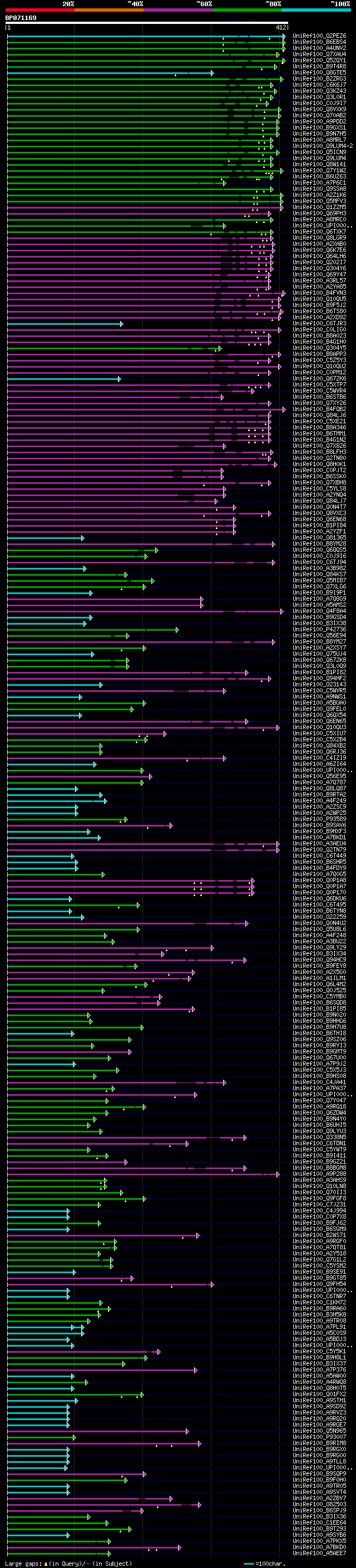This screenshot has width=356, height=1568.
Task: Select the UniRef100_C0PJT2 entry
Action: (319, 470)
